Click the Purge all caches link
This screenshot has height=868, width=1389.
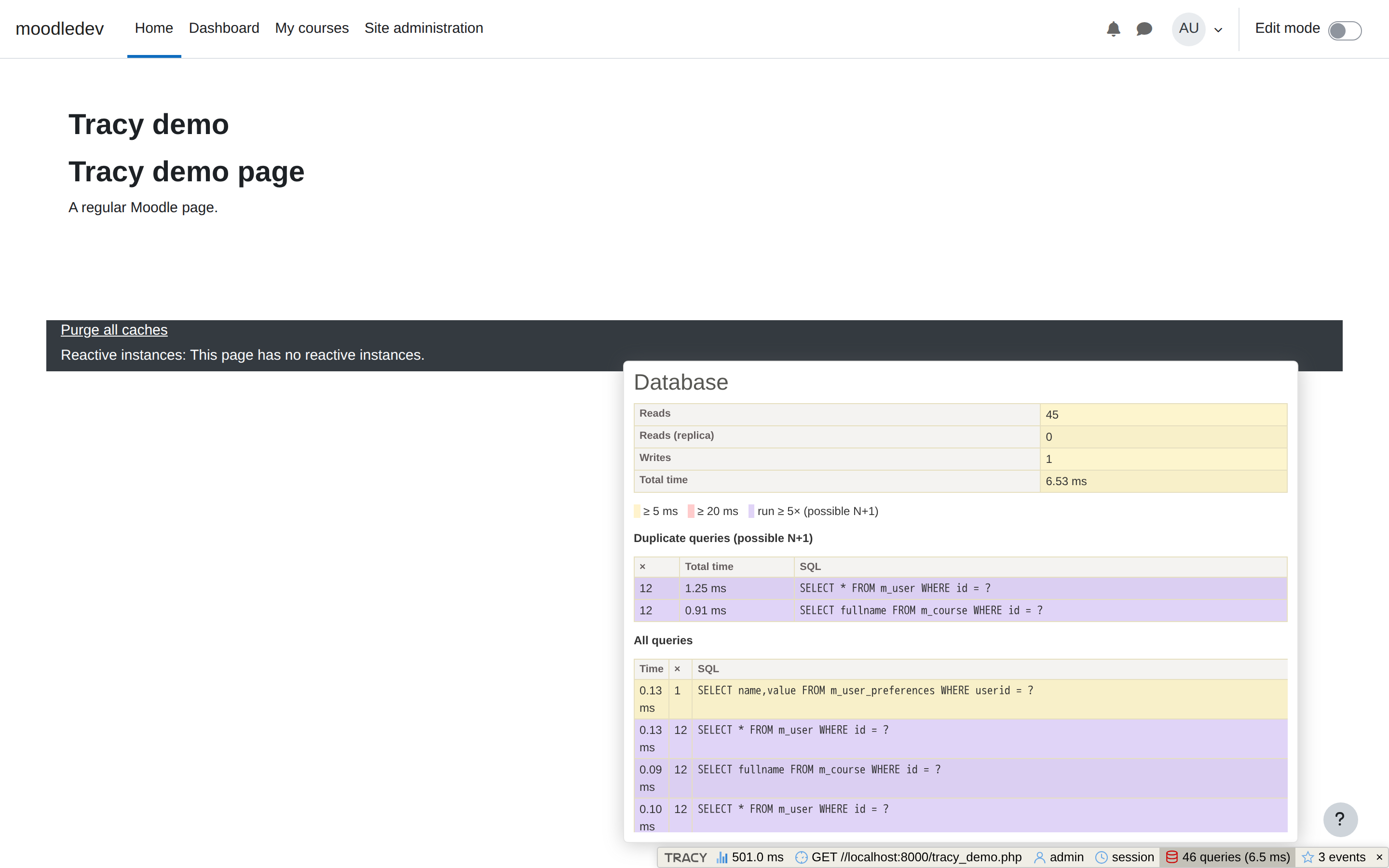click(x=114, y=329)
